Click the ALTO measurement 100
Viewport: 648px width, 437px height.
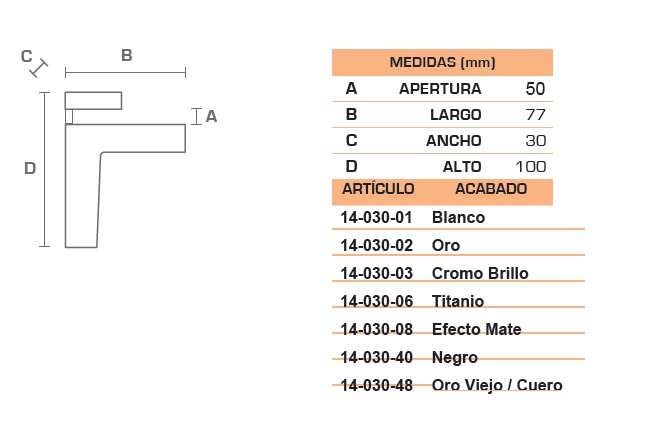tap(531, 167)
